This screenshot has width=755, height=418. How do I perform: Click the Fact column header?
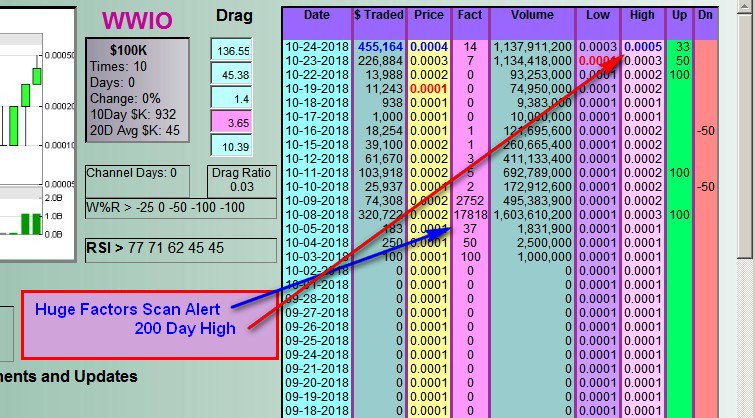click(469, 15)
